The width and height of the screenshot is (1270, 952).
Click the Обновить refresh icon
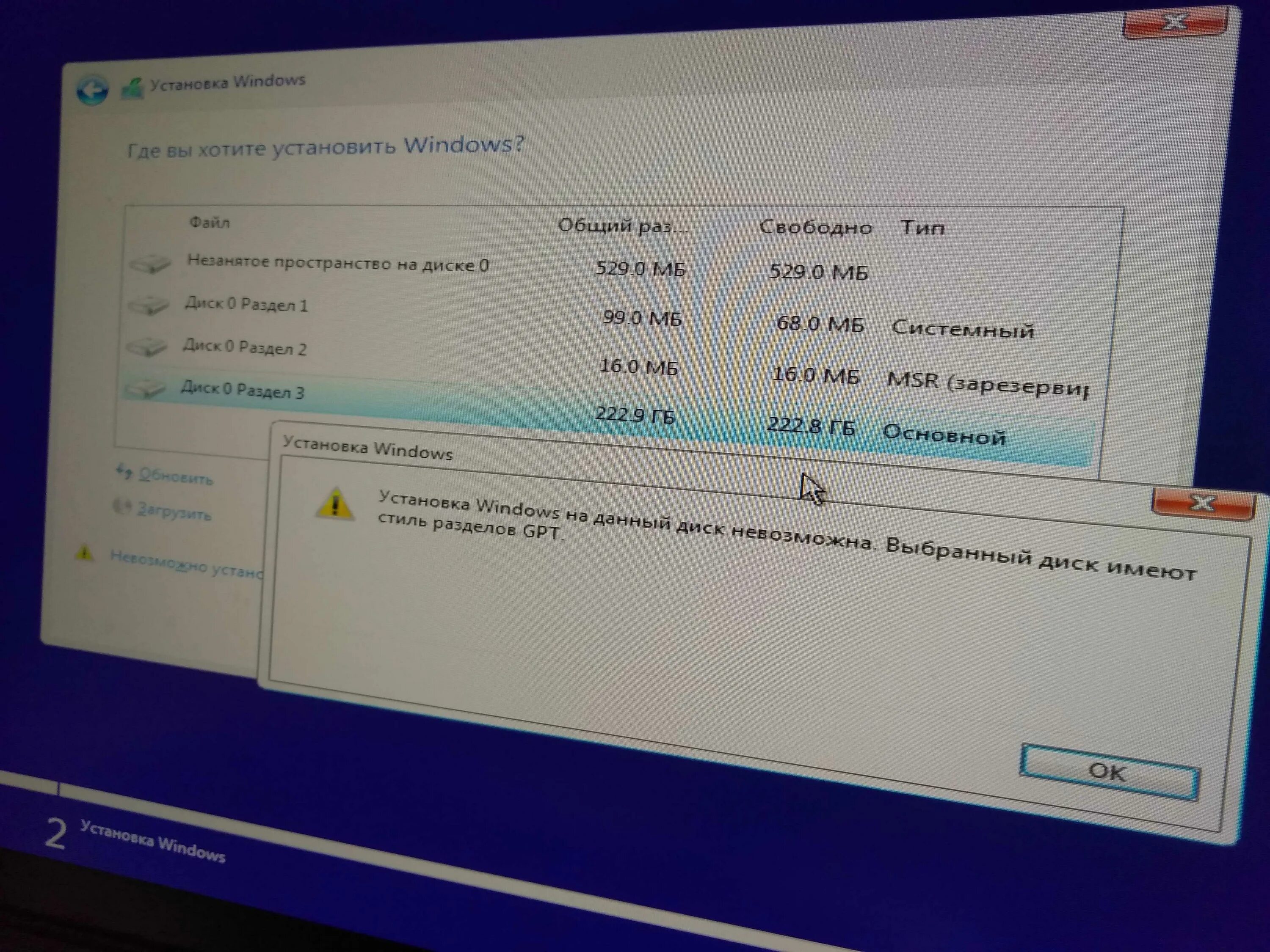click(x=124, y=472)
